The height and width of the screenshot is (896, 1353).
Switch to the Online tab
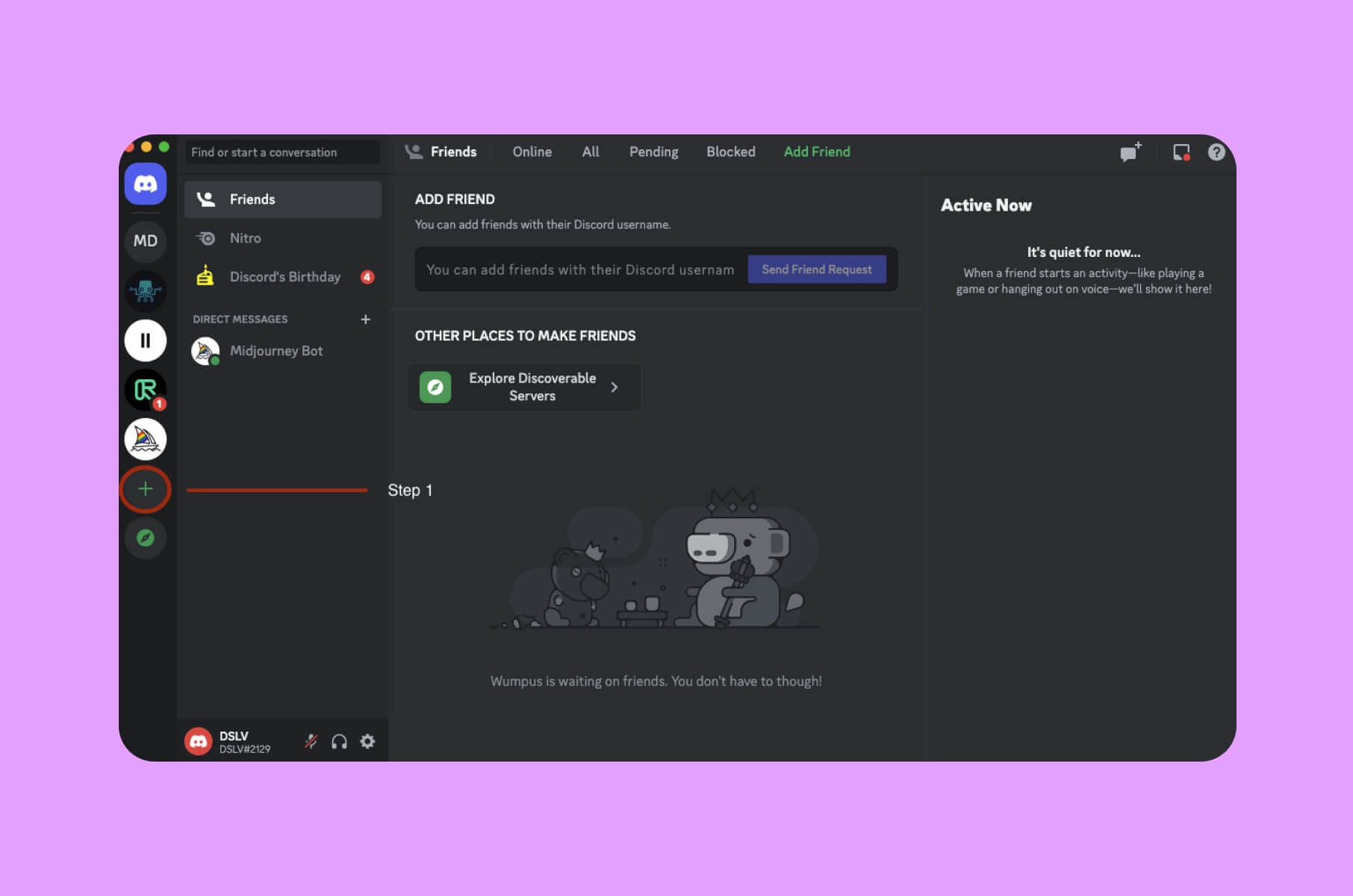pos(532,152)
